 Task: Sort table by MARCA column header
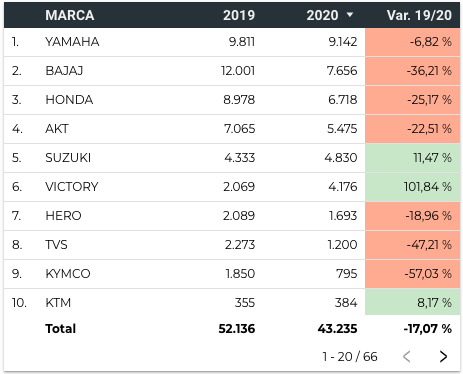coord(70,15)
